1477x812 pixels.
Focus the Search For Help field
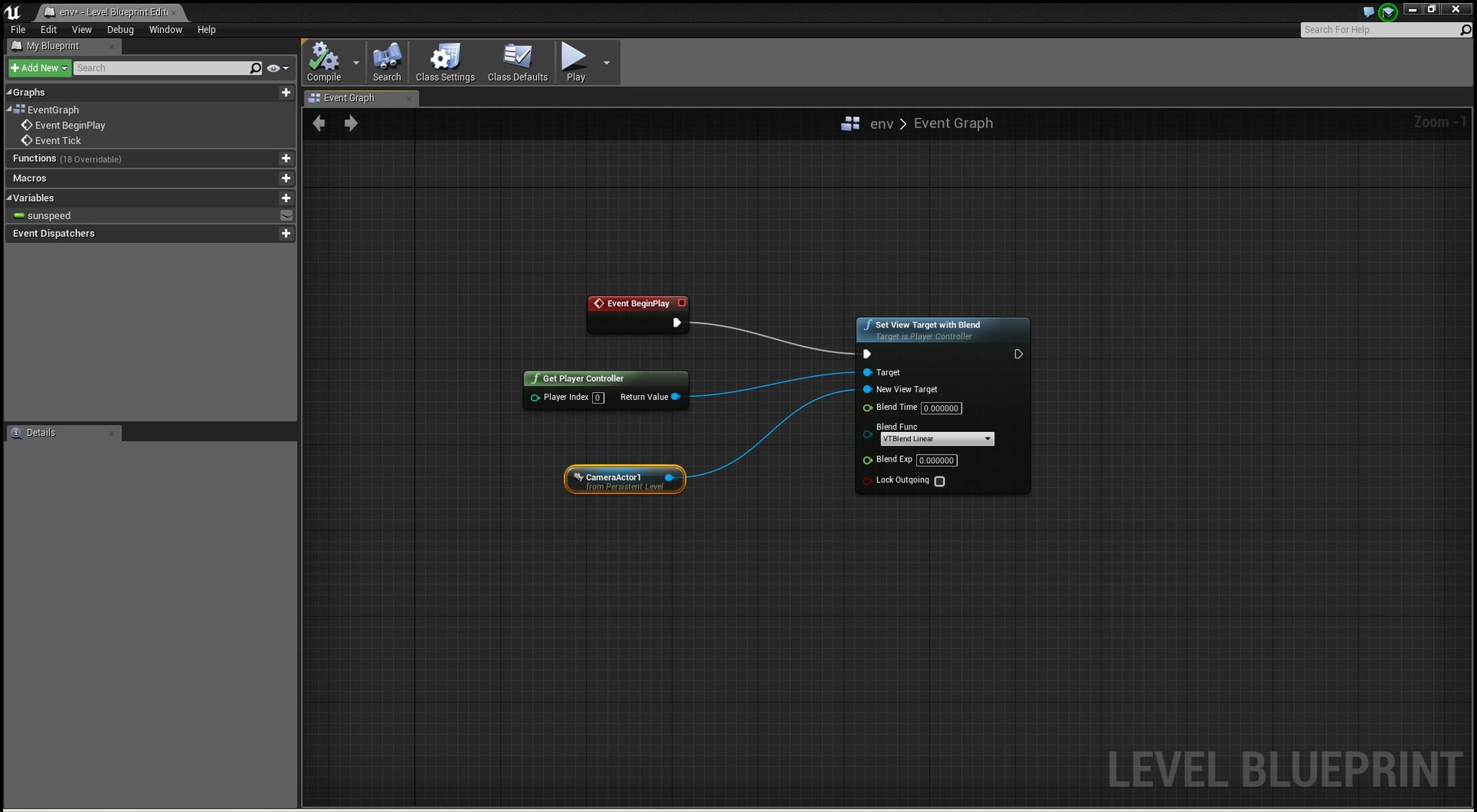(1379, 29)
